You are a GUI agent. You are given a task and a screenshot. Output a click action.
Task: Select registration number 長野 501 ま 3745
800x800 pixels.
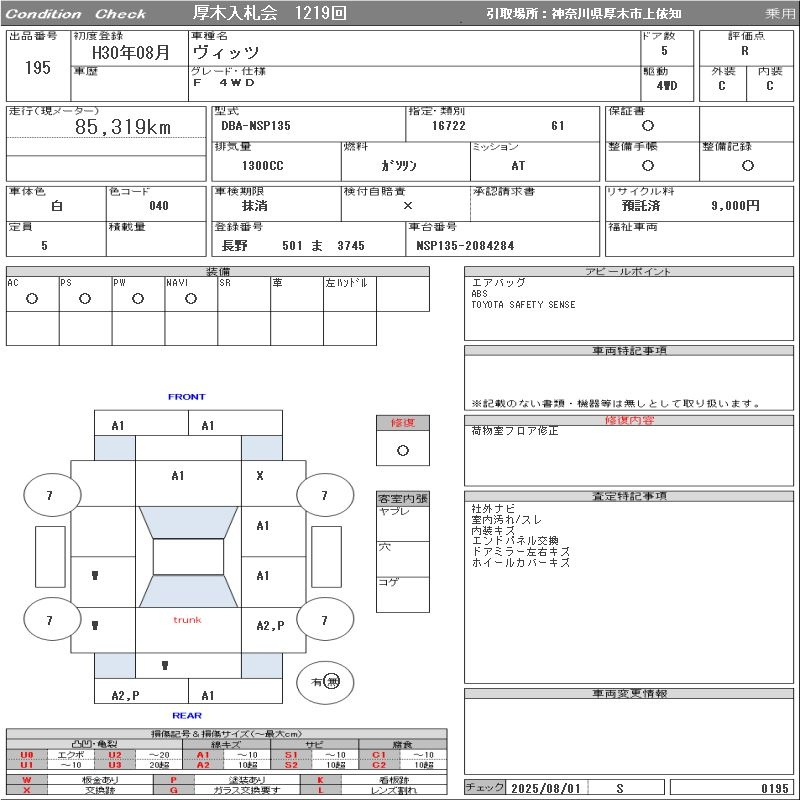(x=293, y=246)
